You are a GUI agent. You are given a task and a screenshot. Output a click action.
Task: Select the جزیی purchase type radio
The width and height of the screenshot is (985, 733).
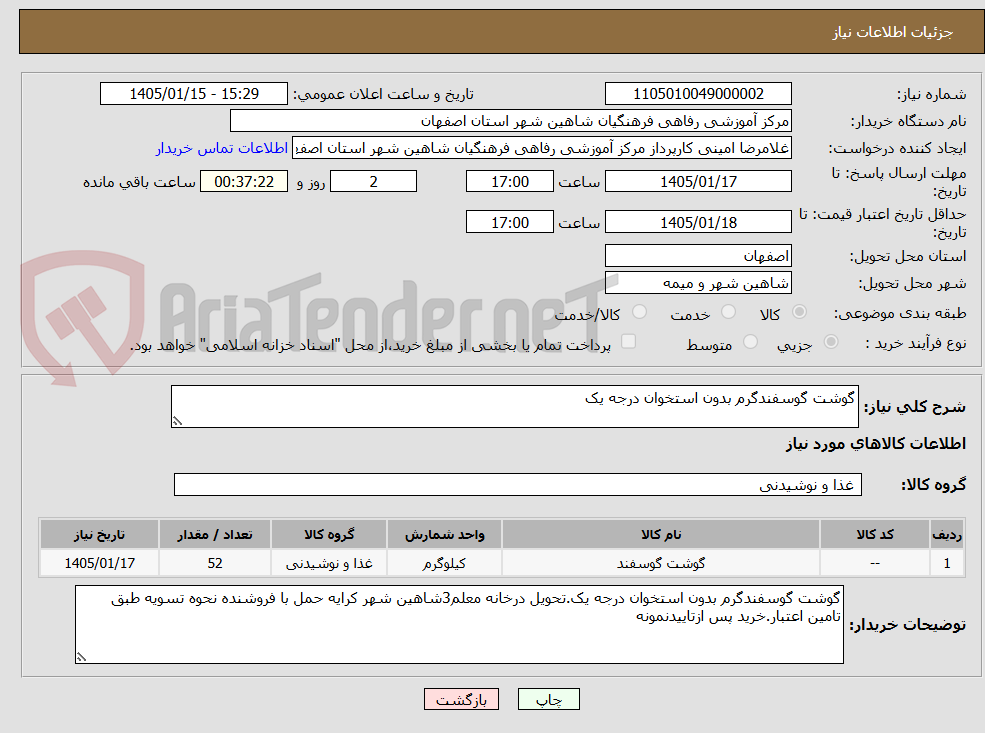pyautogui.click(x=830, y=342)
